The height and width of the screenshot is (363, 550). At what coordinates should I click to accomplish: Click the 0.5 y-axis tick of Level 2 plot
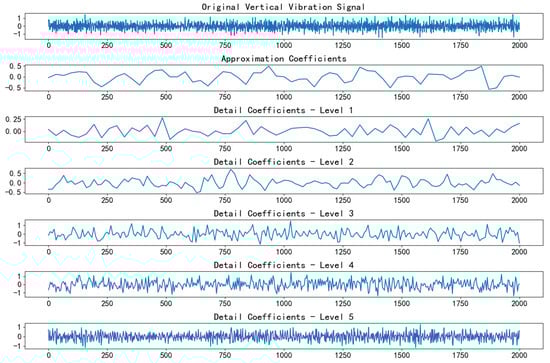(x=16, y=173)
